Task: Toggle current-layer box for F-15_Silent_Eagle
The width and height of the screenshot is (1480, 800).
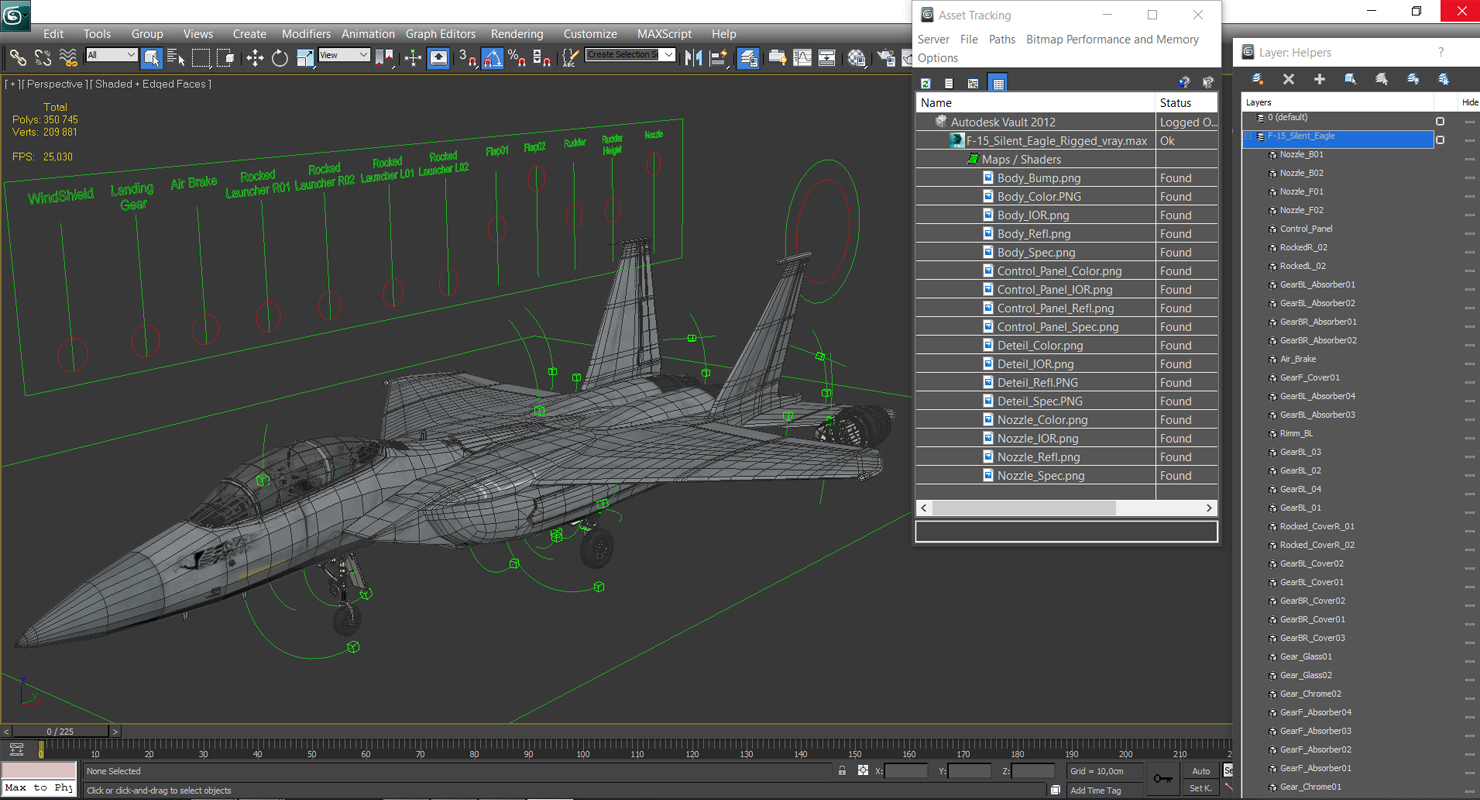Action: [x=1440, y=140]
